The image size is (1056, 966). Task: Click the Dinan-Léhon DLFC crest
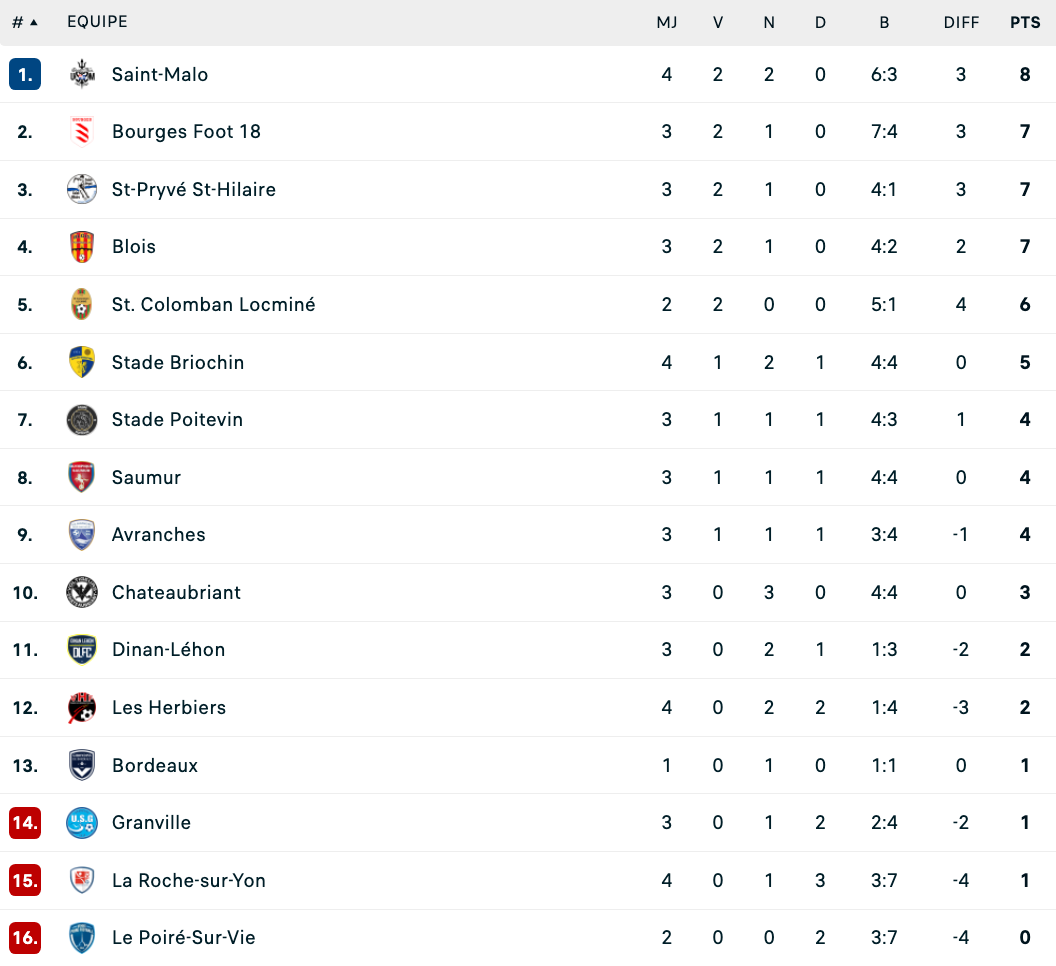point(82,649)
